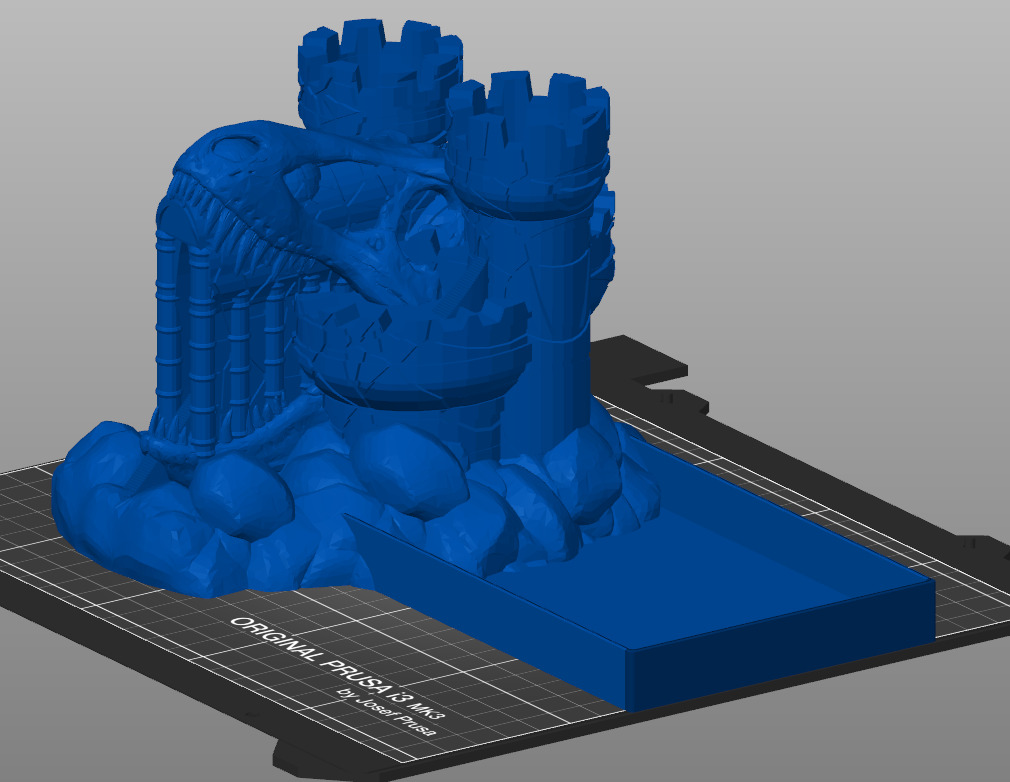The width and height of the screenshot is (1010, 782).
Task: Select the stone pillars under the skull
Action: point(215,340)
